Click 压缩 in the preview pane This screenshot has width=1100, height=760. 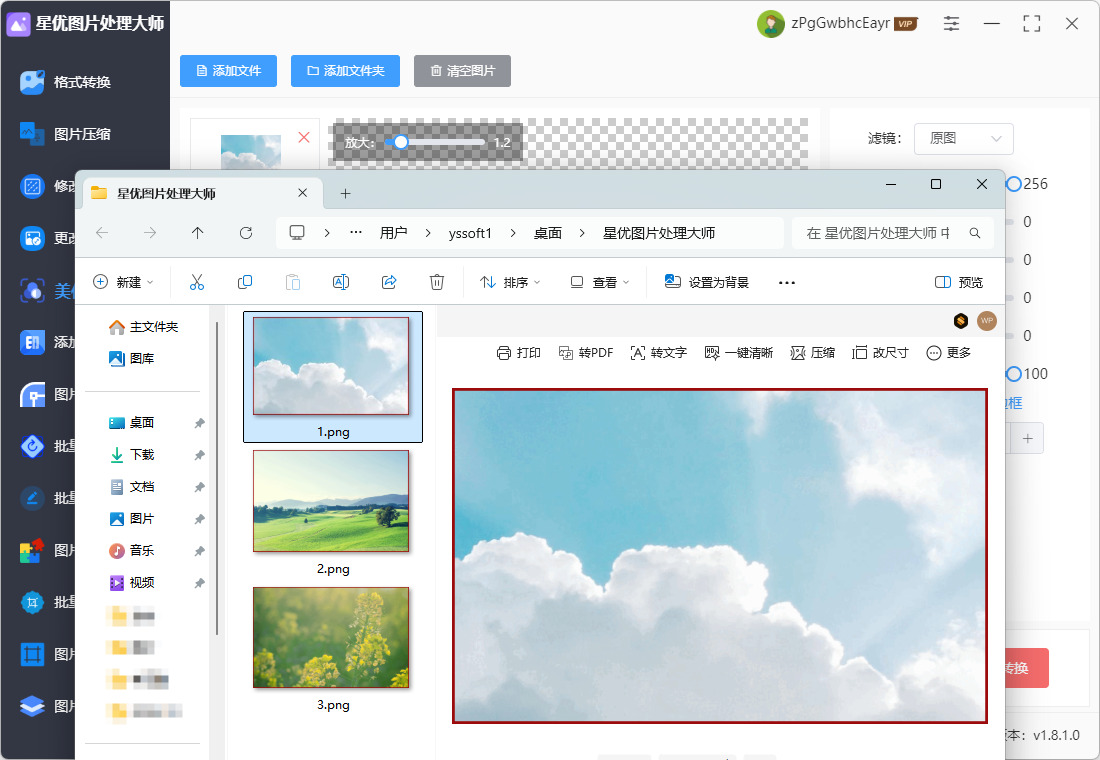(812, 353)
